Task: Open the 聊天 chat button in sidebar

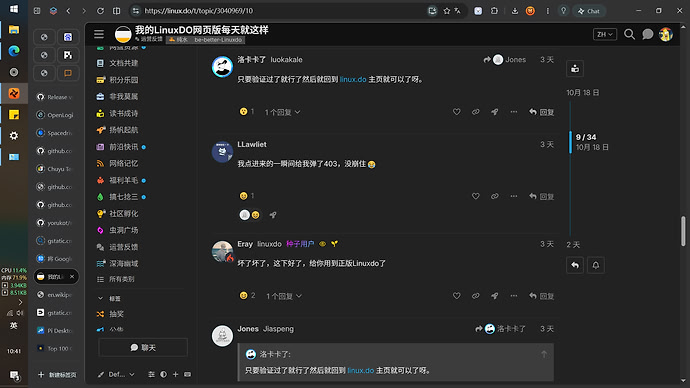Action: (143, 348)
